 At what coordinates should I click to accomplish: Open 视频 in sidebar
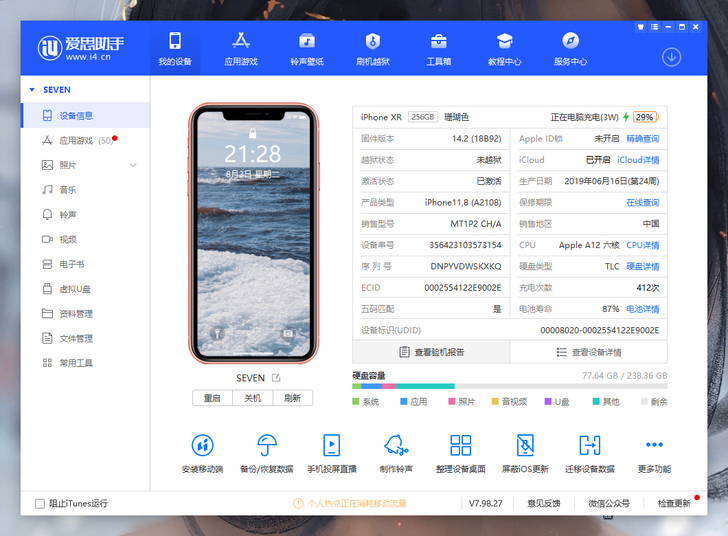point(86,239)
